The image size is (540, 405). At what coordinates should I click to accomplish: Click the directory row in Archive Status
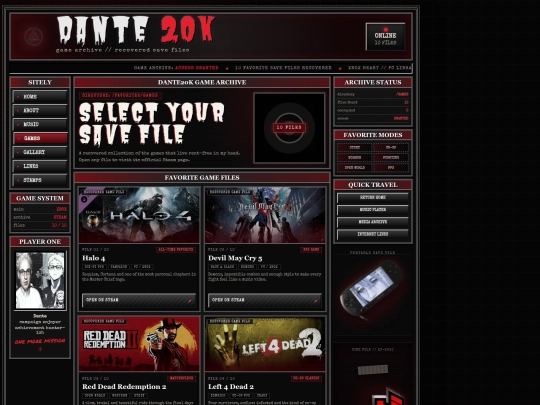click(373, 94)
